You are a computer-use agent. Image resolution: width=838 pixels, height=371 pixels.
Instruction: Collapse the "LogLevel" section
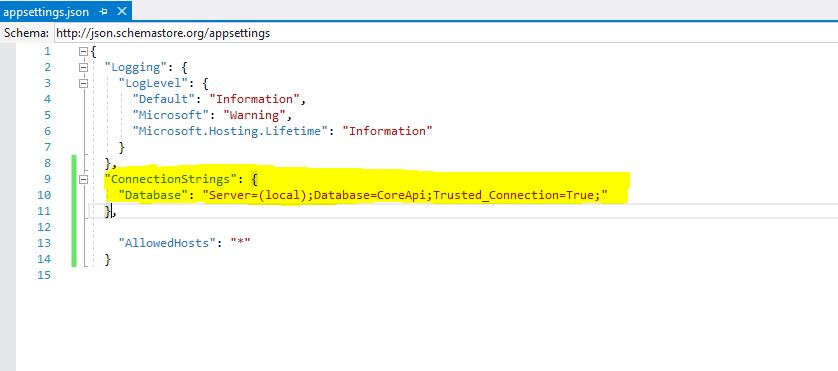tap(83, 84)
